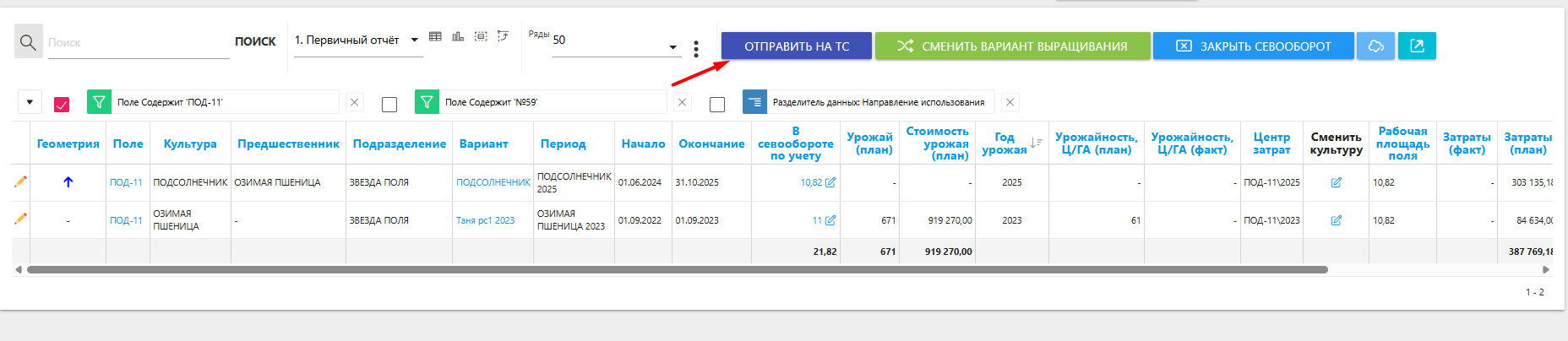Click the horizontal table scrollbar
Screen dimensions: 1568x341
pos(676,270)
